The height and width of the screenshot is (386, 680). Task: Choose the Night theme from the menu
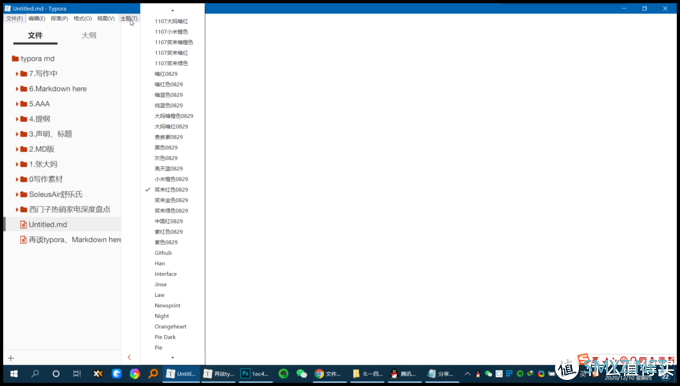[x=162, y=316]
